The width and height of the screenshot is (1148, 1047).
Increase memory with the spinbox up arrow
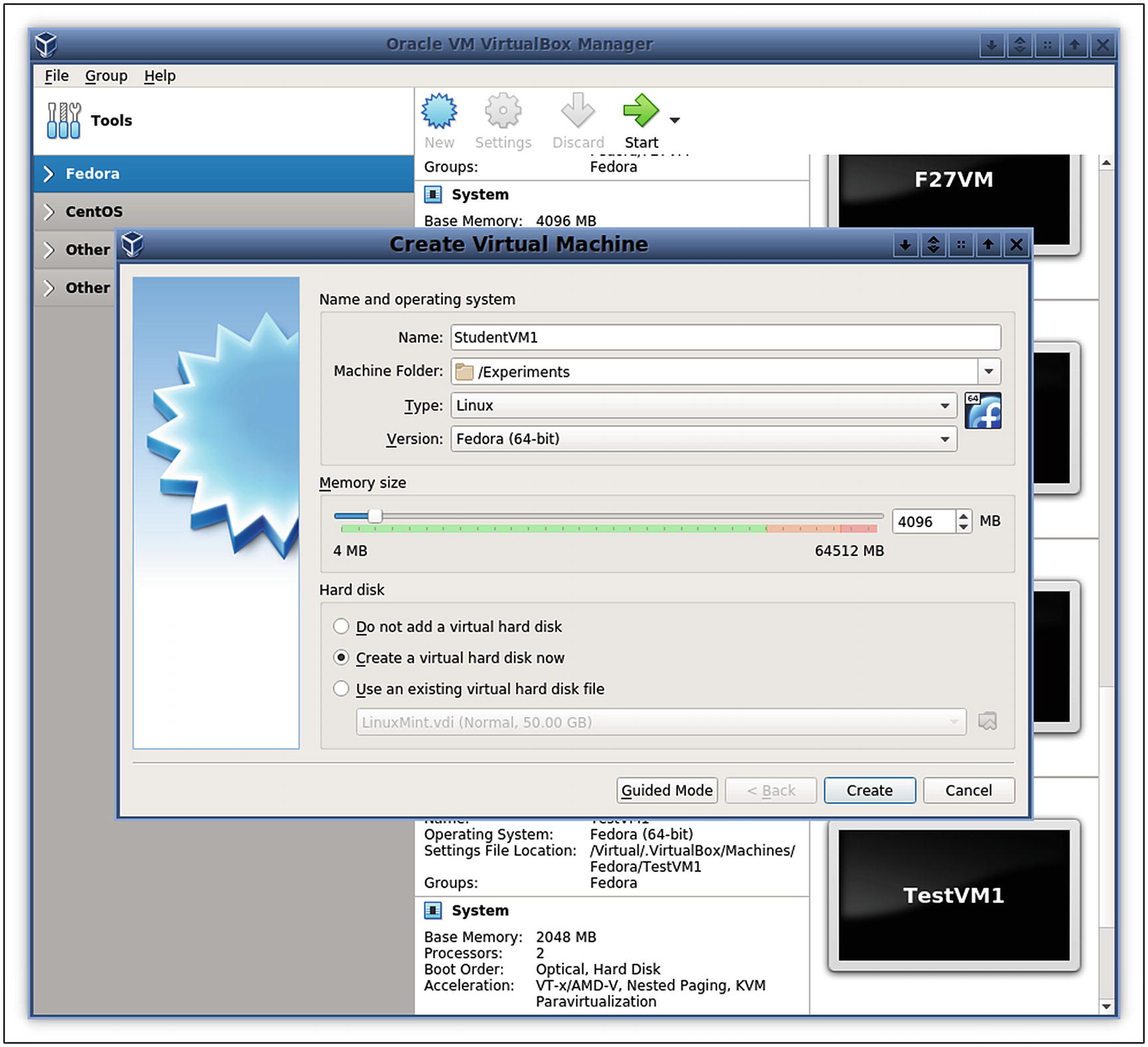(x=964, y=515)
